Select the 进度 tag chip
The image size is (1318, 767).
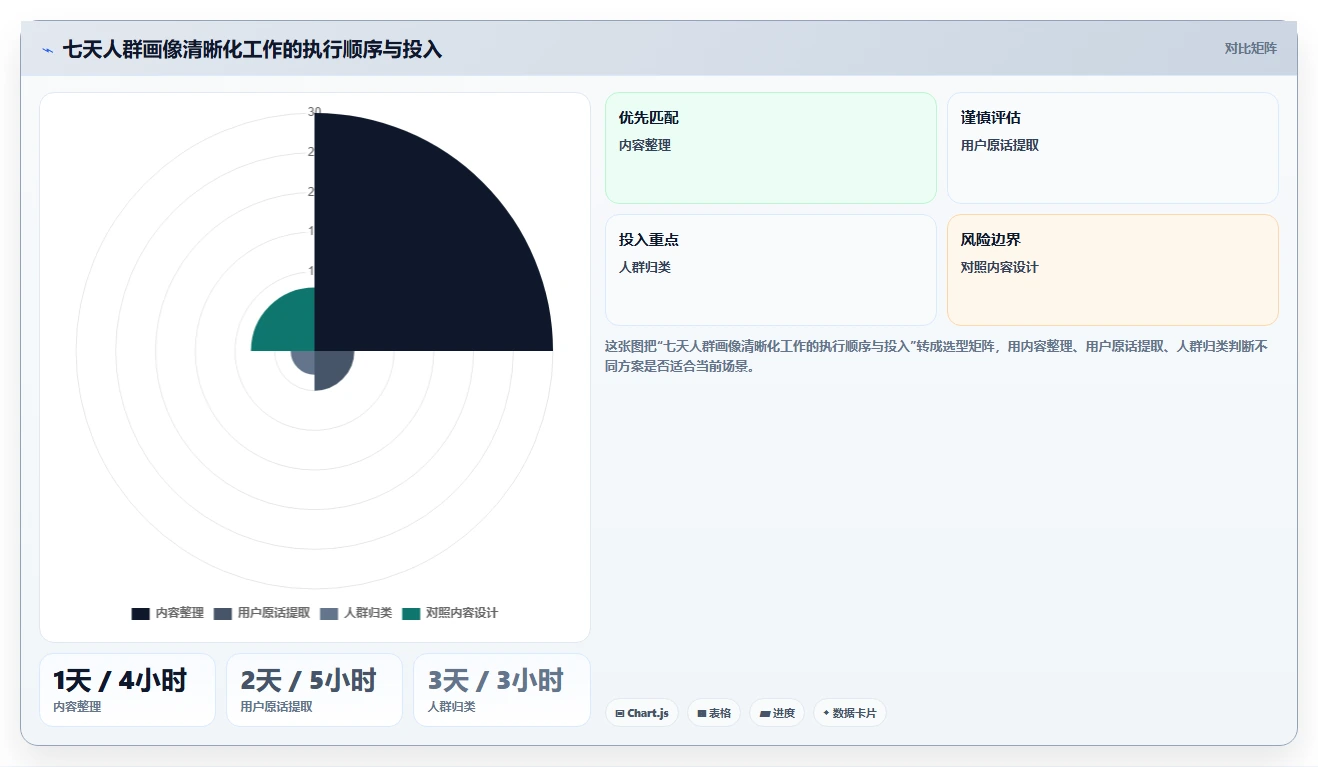coord(777,713)
